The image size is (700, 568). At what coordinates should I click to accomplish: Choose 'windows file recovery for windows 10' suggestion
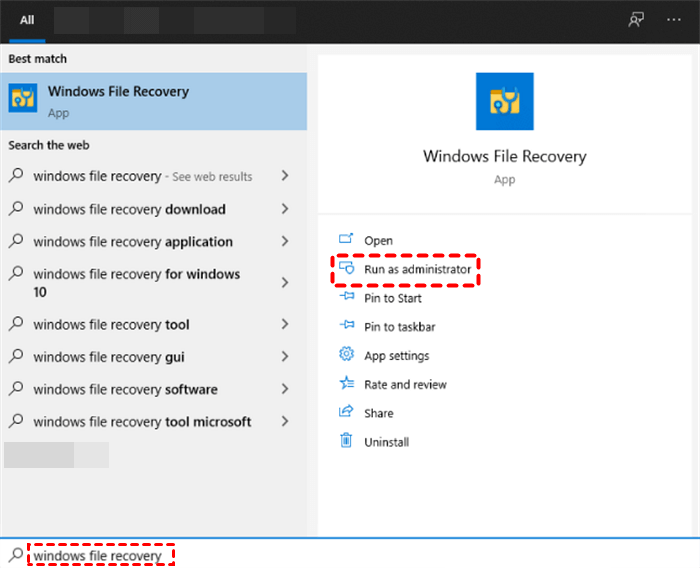click(x=136, y=283)
